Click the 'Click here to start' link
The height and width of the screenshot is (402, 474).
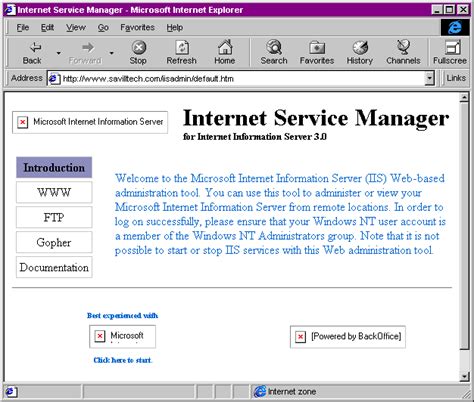(x=123, y=360)
